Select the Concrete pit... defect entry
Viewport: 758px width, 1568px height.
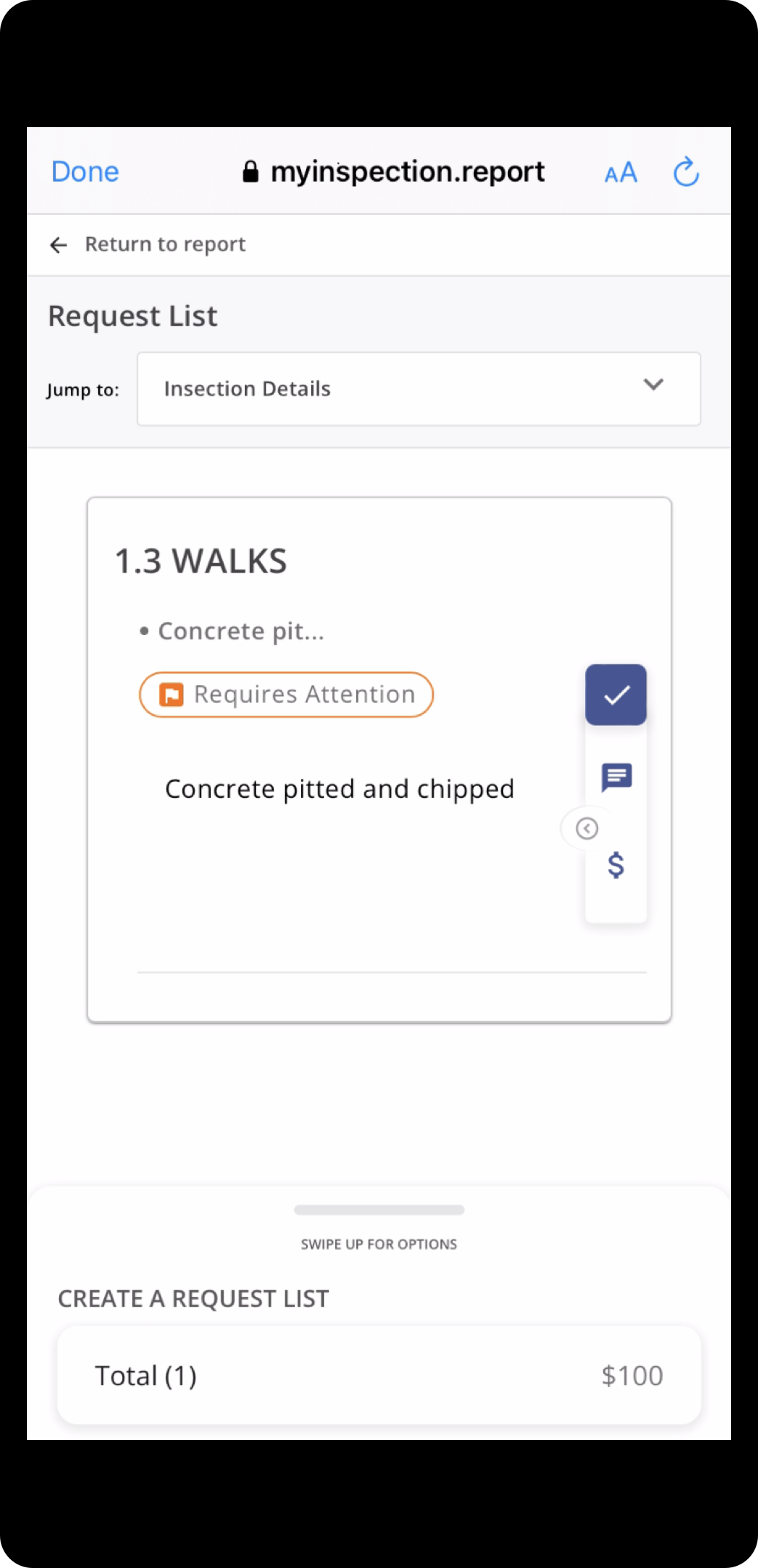click(241, 631)
